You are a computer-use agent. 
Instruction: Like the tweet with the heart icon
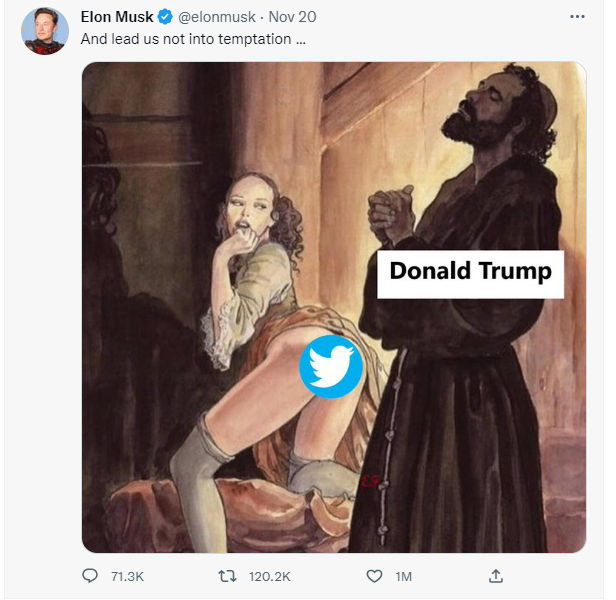point(374,576)
